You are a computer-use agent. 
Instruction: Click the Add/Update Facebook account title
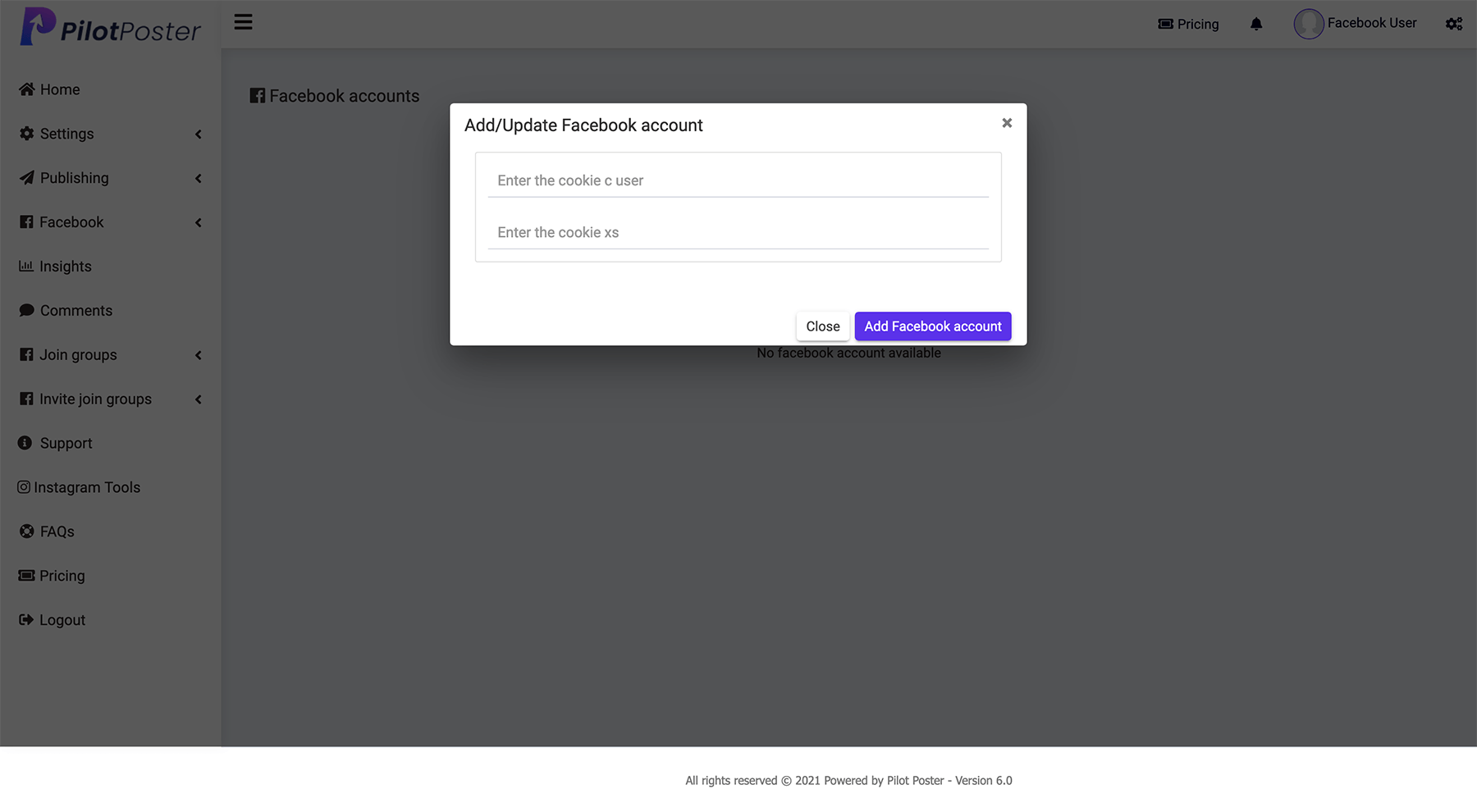tap(583, 125)
